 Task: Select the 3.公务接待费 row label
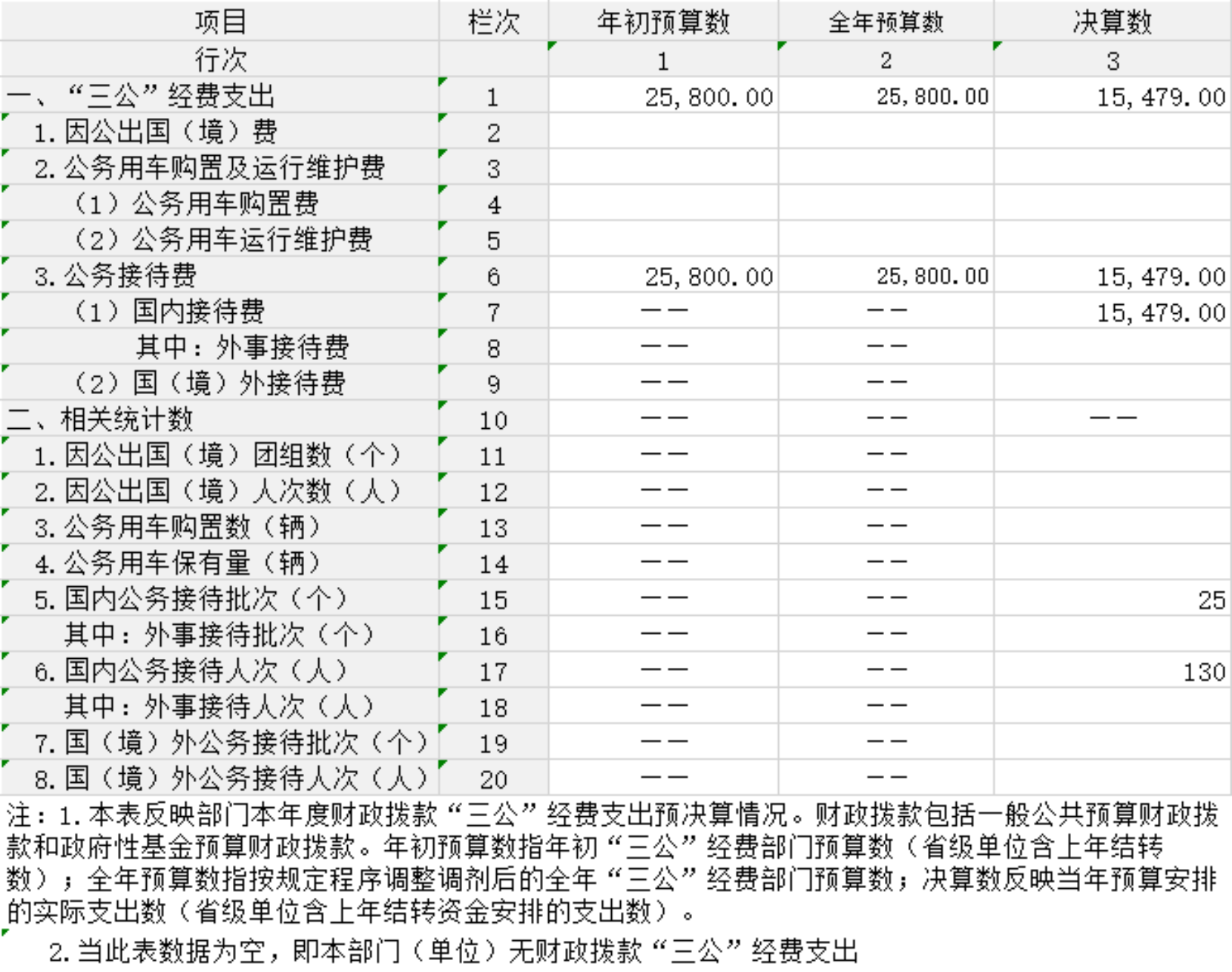tap(115, 275)
